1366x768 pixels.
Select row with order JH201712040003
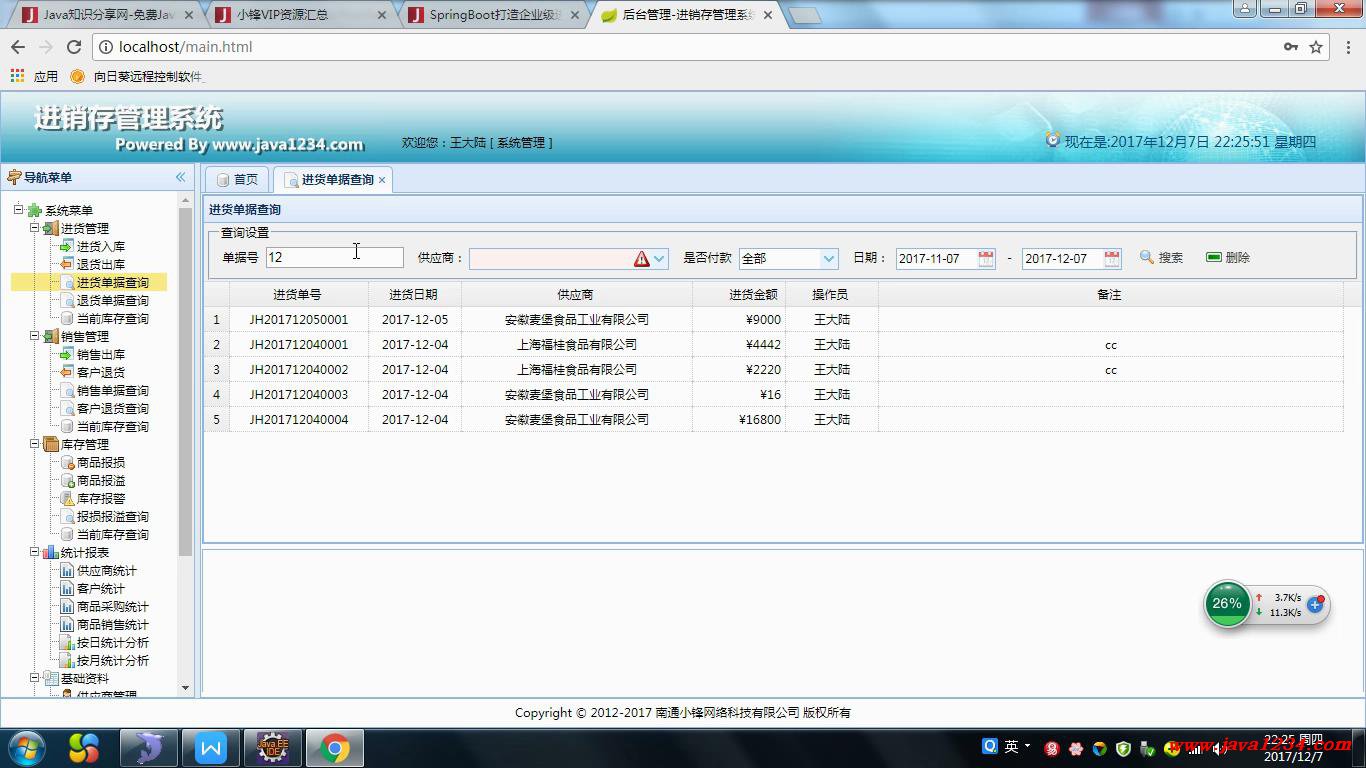(299, 395)
